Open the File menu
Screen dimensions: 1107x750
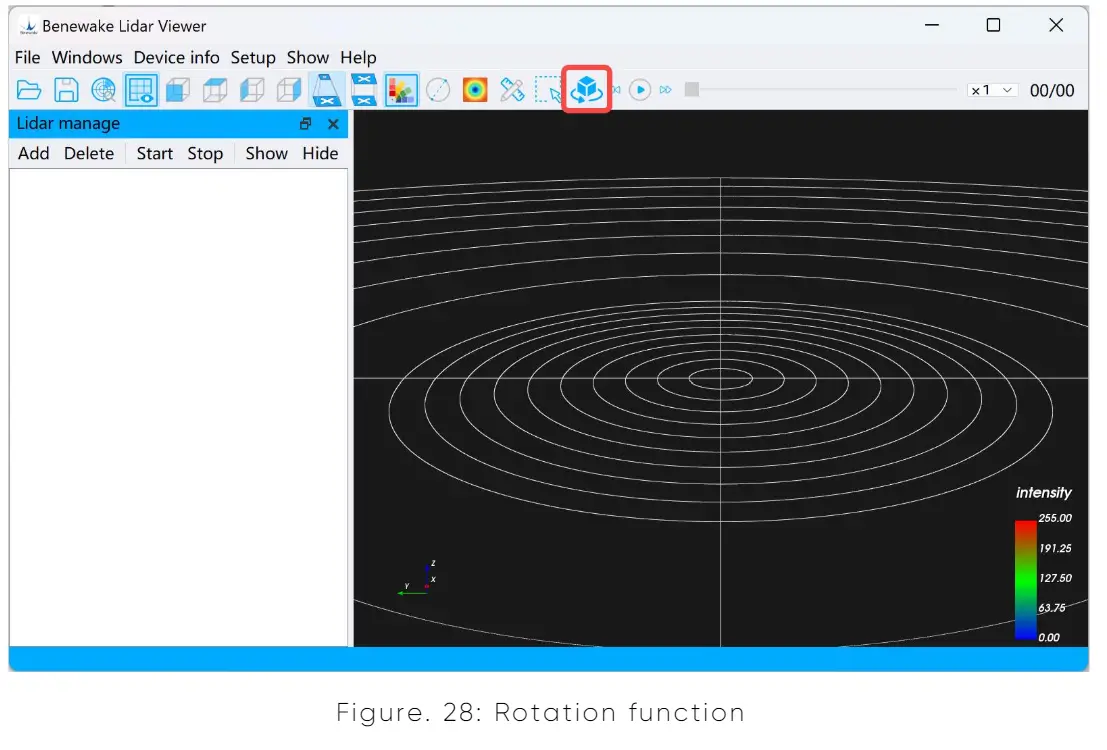click(28, 57)
